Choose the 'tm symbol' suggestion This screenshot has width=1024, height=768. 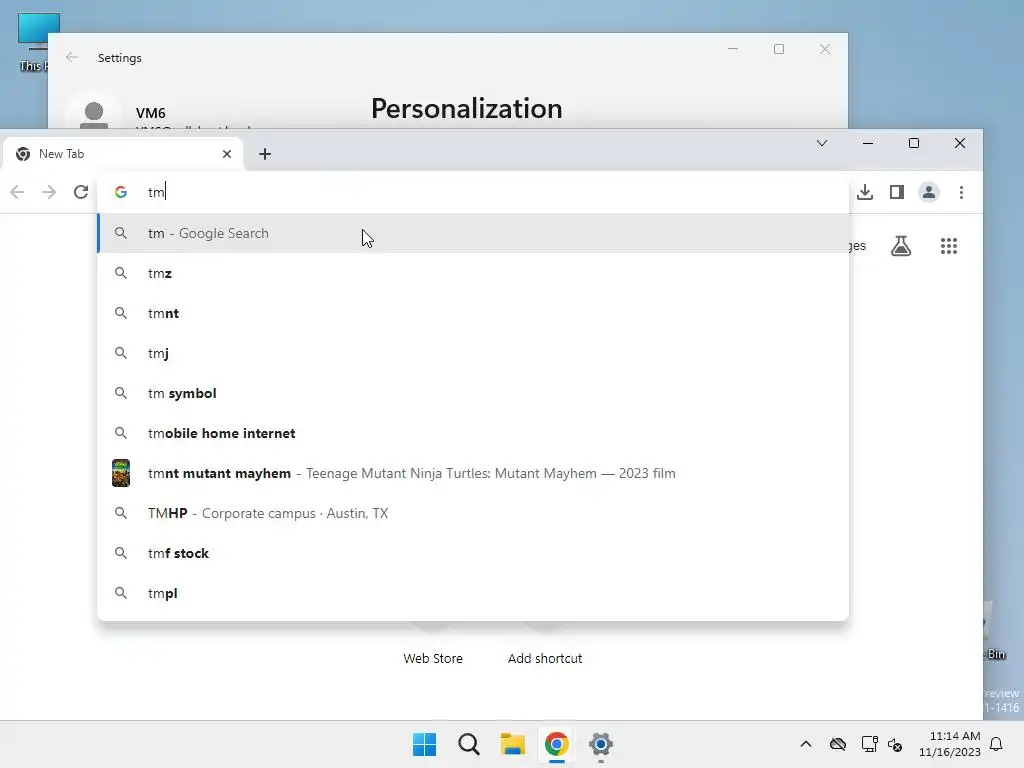(473, 393)
